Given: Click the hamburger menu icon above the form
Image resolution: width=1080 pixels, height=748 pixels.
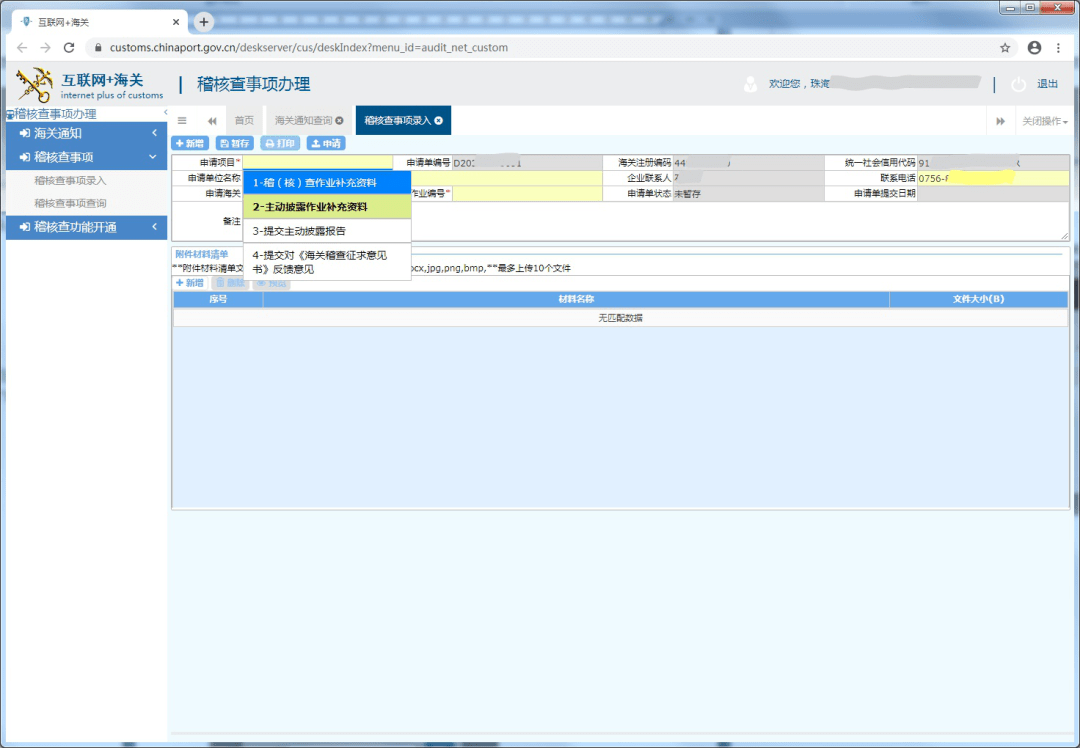Looking at the screenshot, I should [182, 119].
